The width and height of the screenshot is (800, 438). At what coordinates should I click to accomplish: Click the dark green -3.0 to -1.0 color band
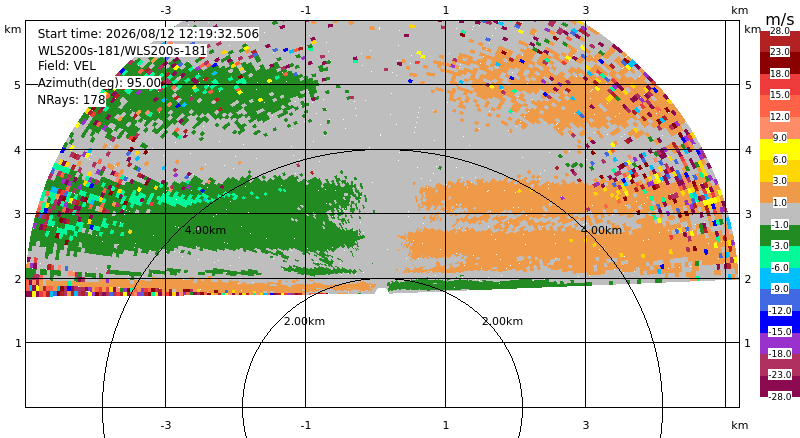(x=780, y=235)
